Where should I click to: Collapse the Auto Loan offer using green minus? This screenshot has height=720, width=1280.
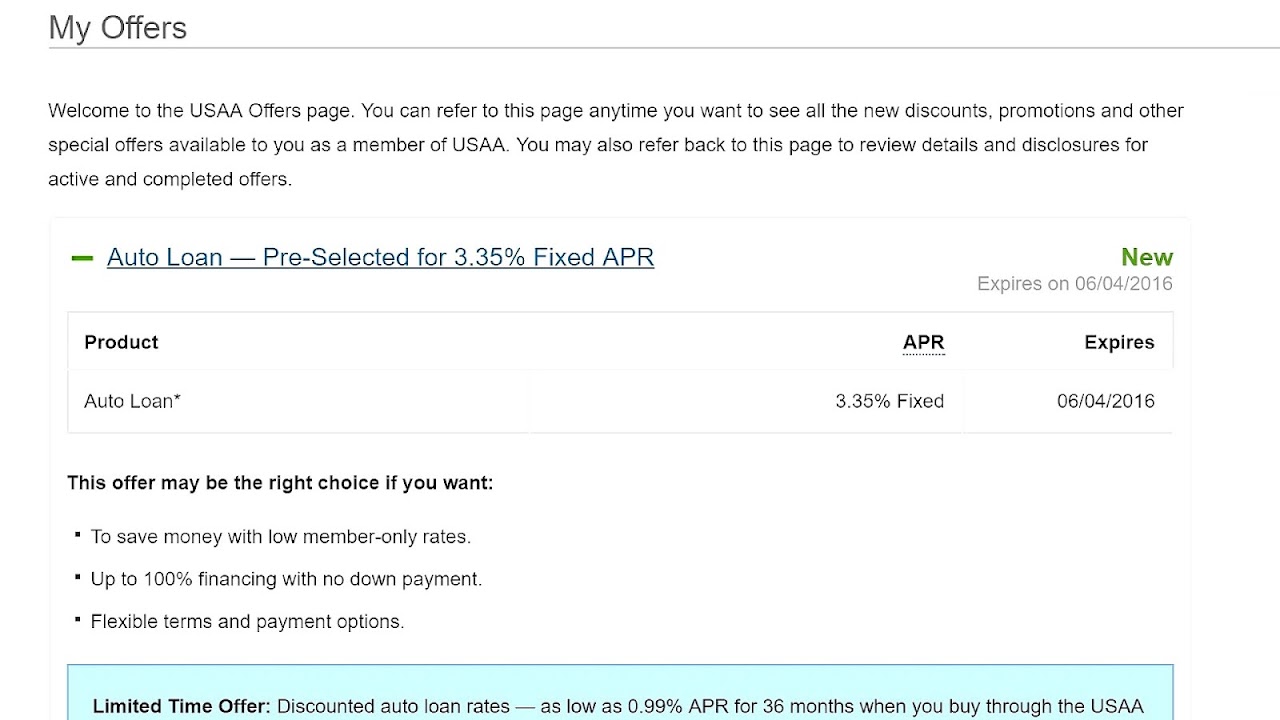[x=82, y=258]
